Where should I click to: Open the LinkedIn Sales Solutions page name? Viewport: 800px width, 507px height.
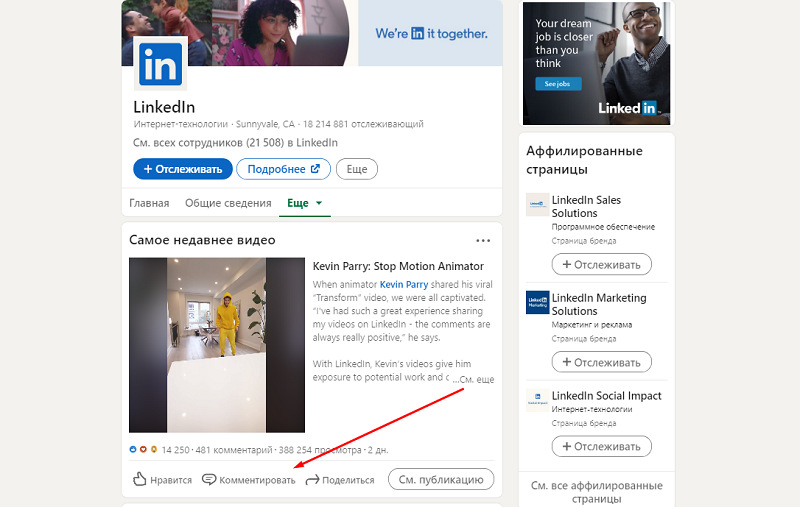pyautogui.click(x=586, y=207)
